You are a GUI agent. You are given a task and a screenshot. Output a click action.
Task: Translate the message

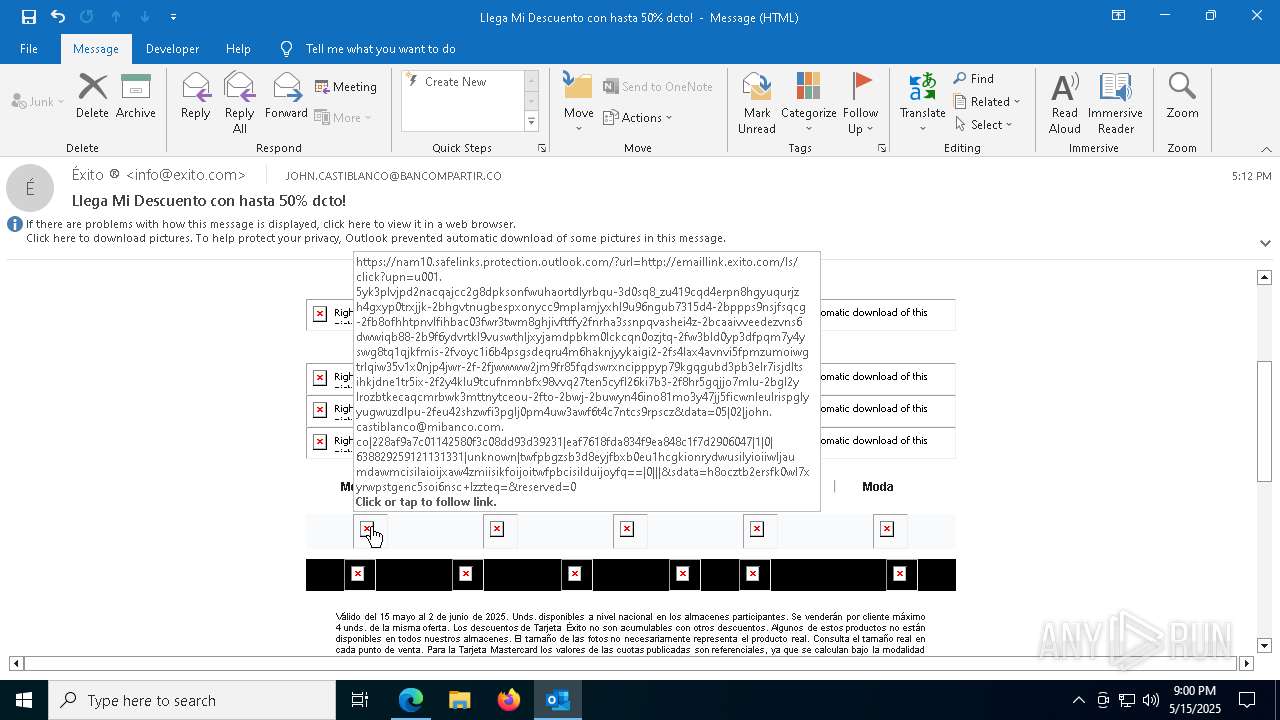(x=922, y=103)
